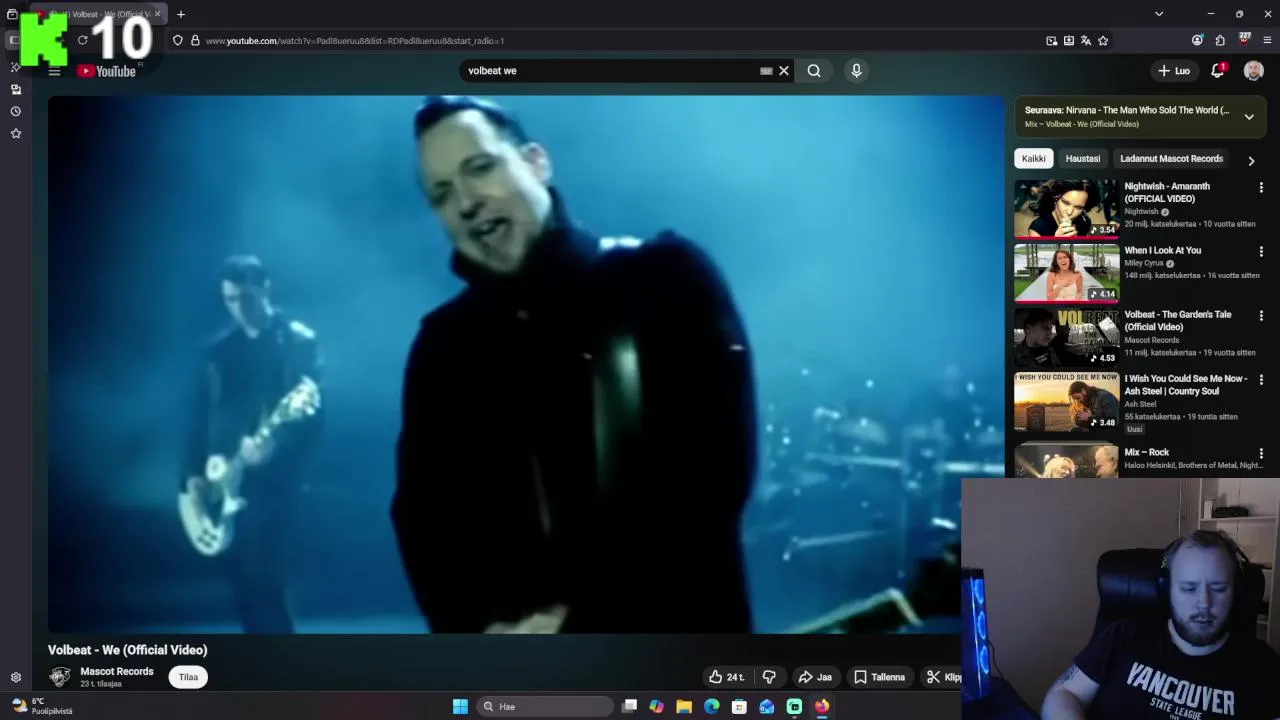Select the Haustasi filter chip
1280x720 pixels.
point(1082,158)
